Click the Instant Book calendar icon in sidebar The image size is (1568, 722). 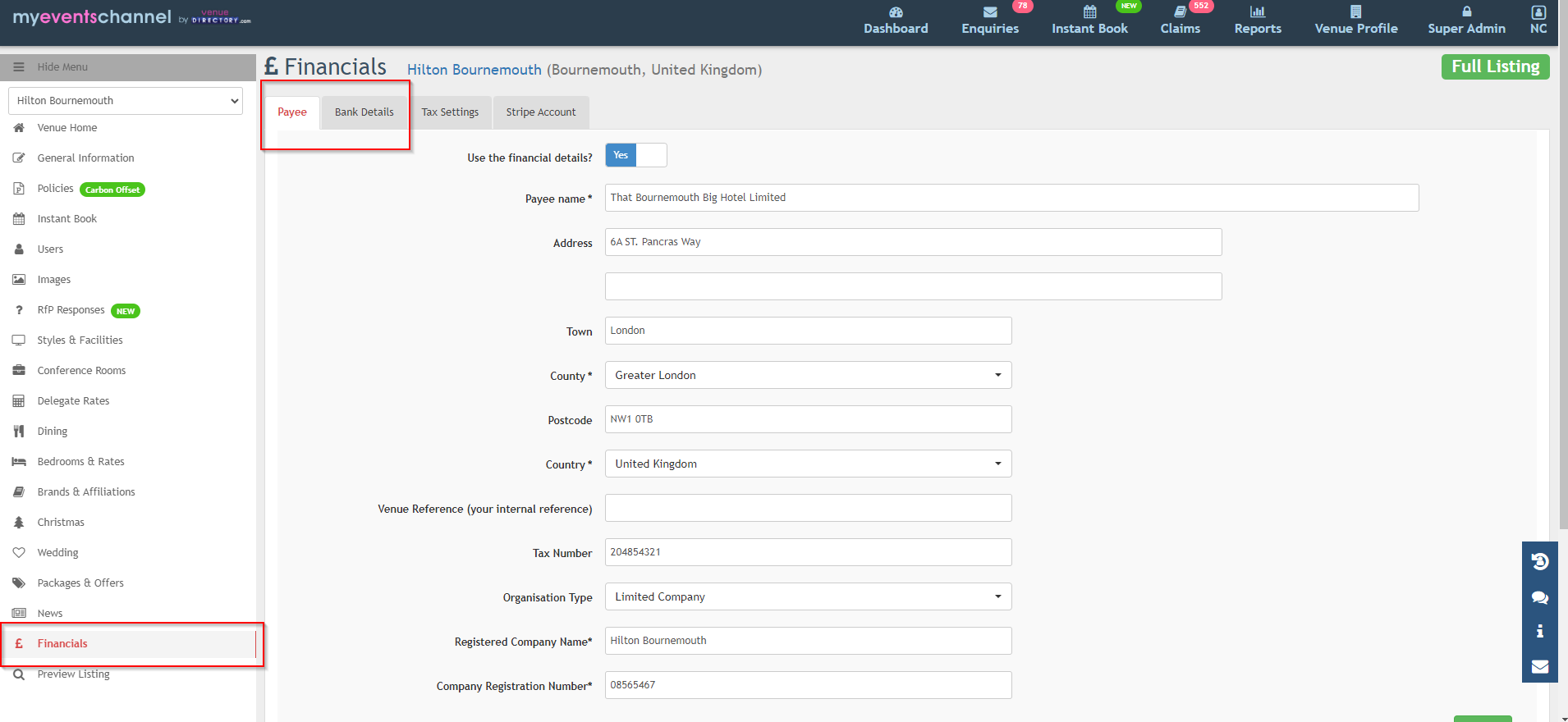tap(19, 219)
